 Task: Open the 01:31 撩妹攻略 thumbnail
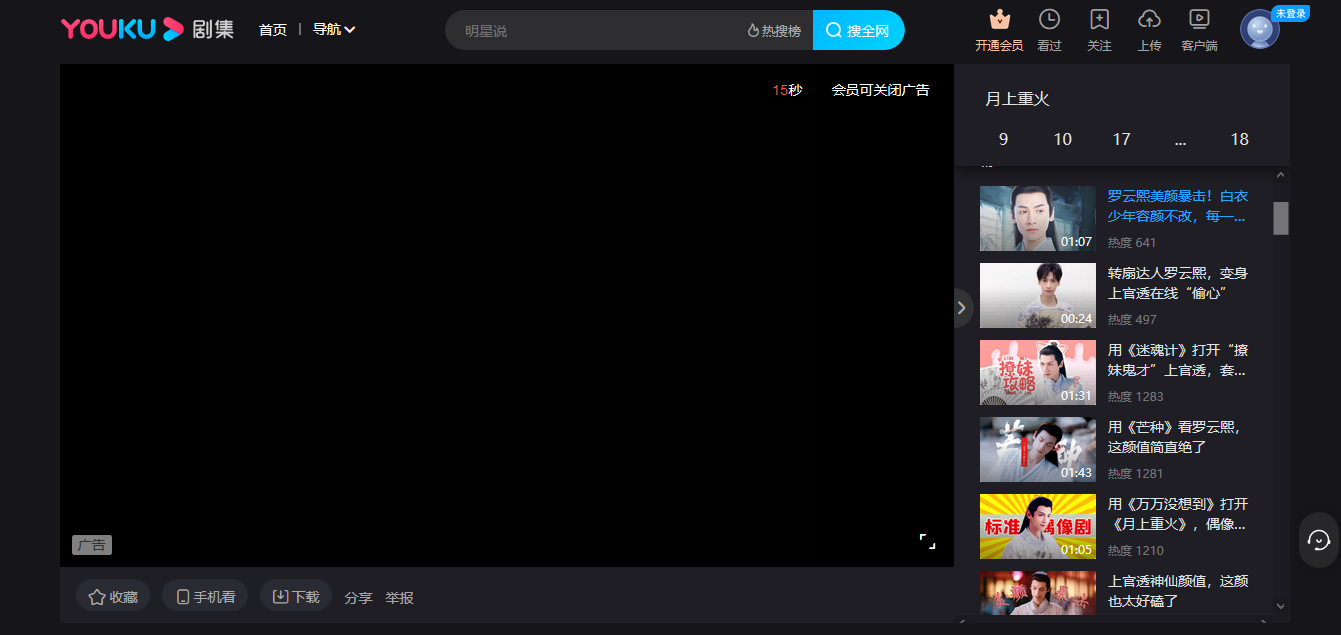click(x=1038, y=372)
